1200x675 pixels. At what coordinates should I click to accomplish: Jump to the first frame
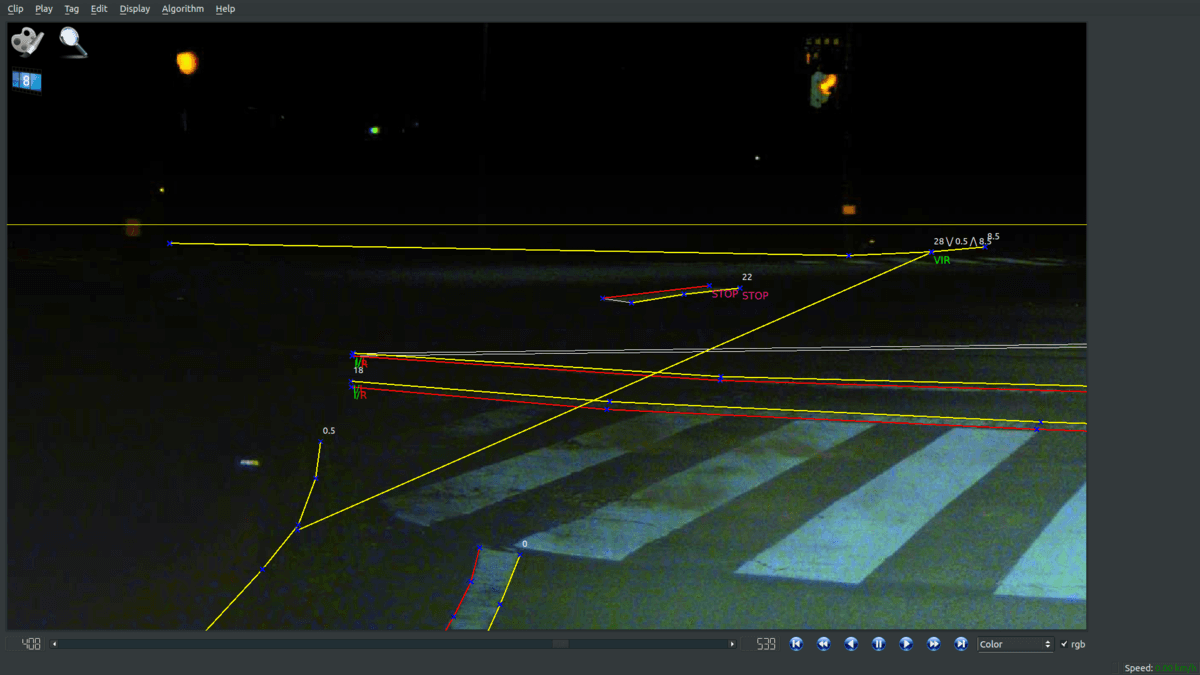tap(796, 644)
